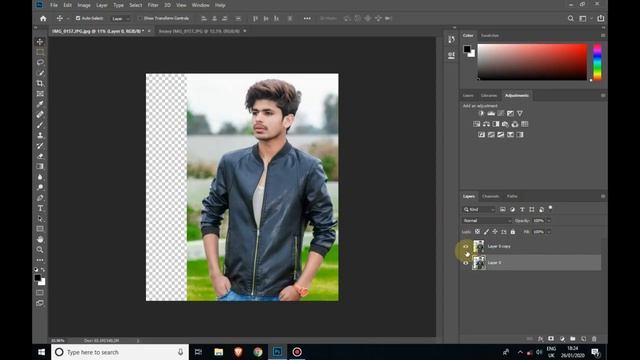Toggle lock image pixels brush icon
The height and width of the screenshot is (360, 640).
(486, 232)
